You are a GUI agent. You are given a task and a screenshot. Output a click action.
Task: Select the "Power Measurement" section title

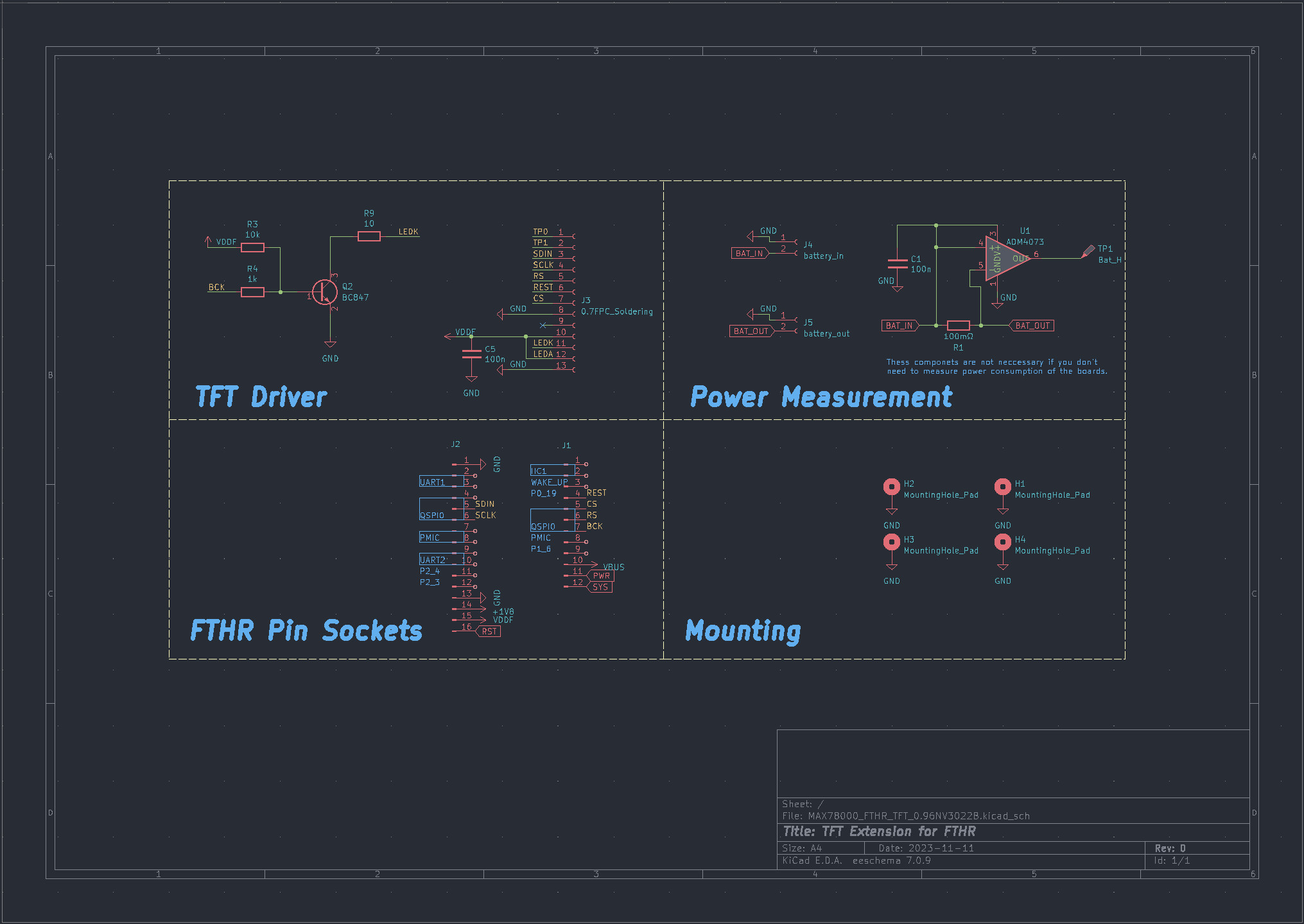coord(821,397)
